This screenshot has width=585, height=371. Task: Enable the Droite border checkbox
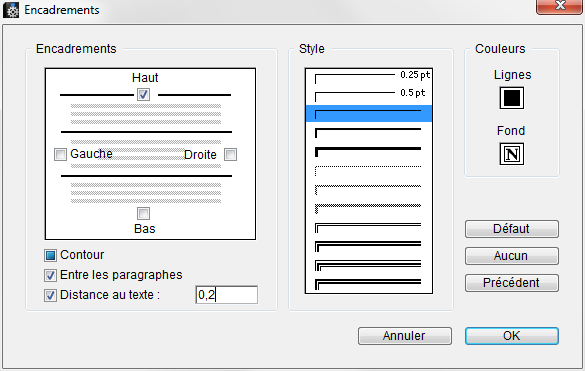click(231, 154)
